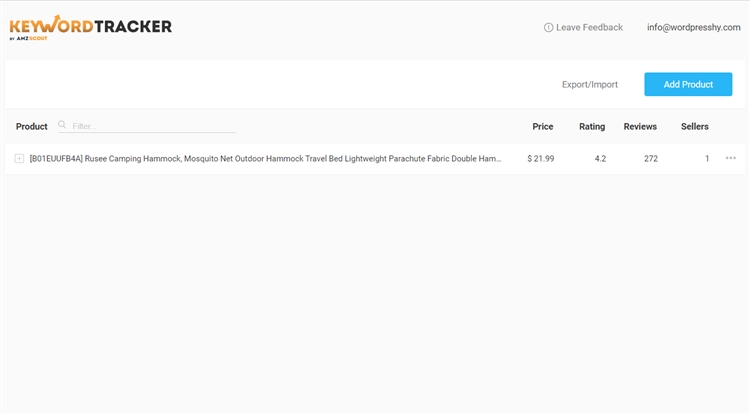Sort by the Price column header
This screenshot has height=414, width=750.
(x=543, y=127)
